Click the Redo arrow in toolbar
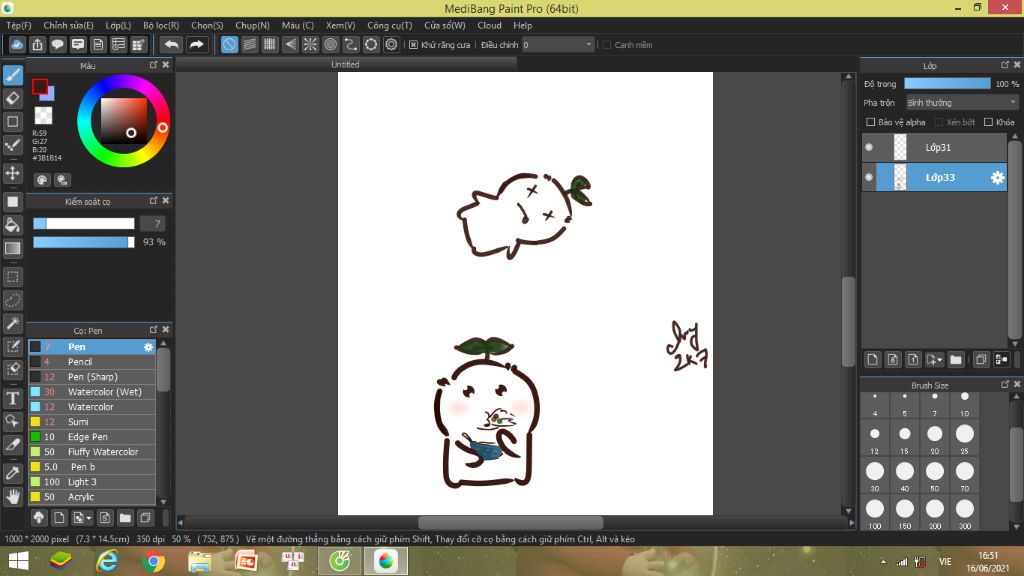1024x576 pixels. click(x=196, y=44)
